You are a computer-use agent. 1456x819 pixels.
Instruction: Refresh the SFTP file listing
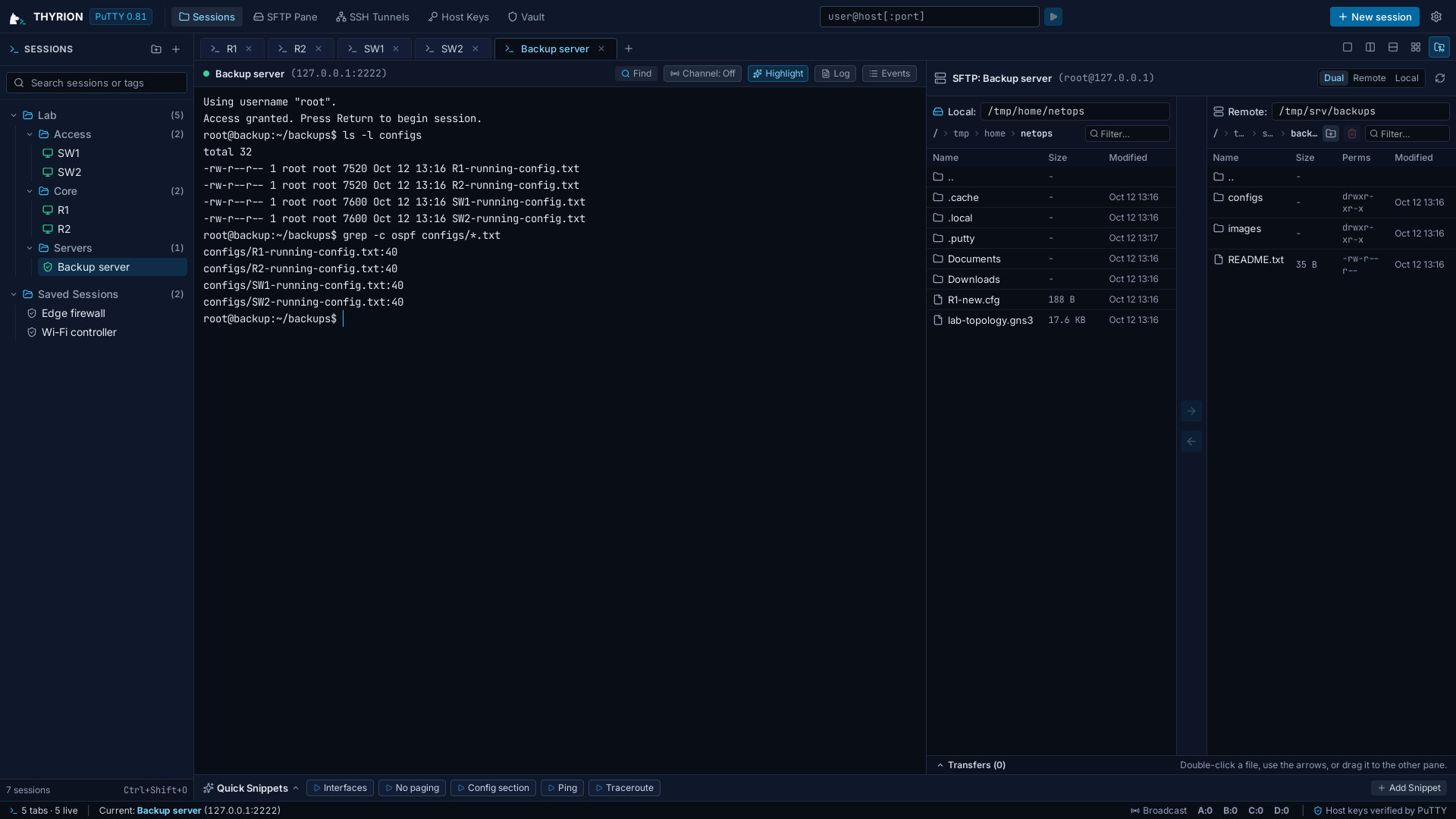(x=1440, y=78)
